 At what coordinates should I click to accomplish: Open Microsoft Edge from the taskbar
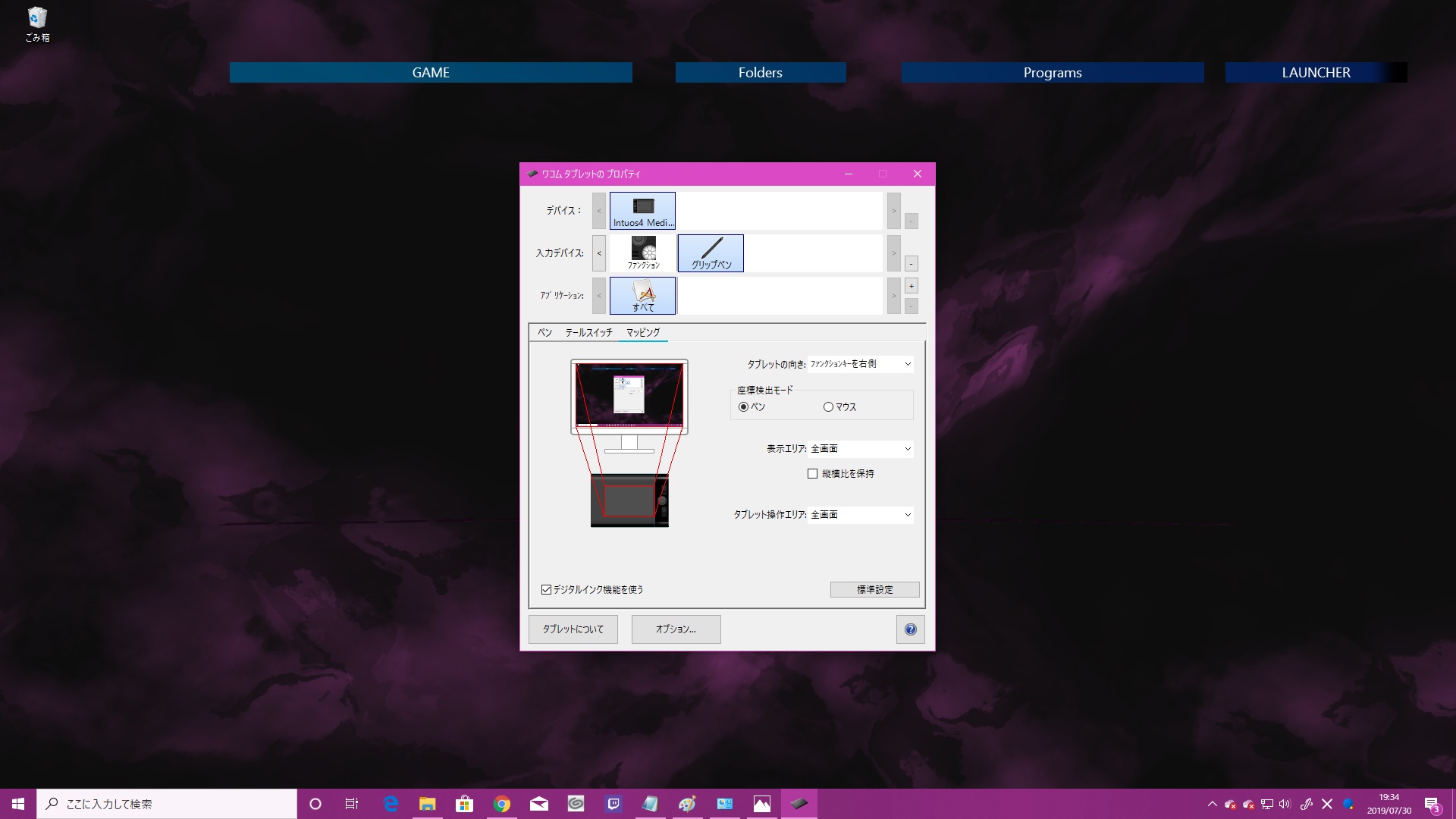point(391,804)
